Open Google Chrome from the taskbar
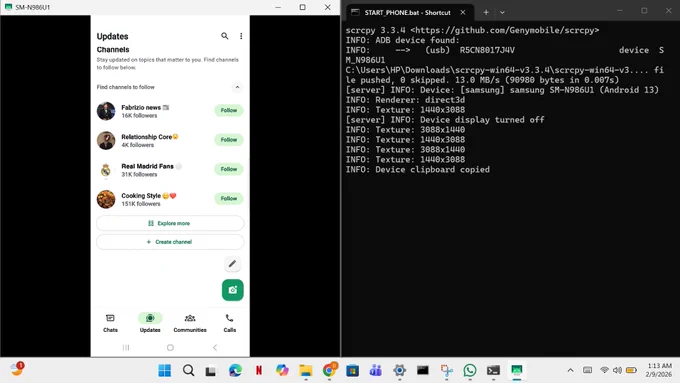Viewport: 680px width, 383px height. click(x=329, y=370)
